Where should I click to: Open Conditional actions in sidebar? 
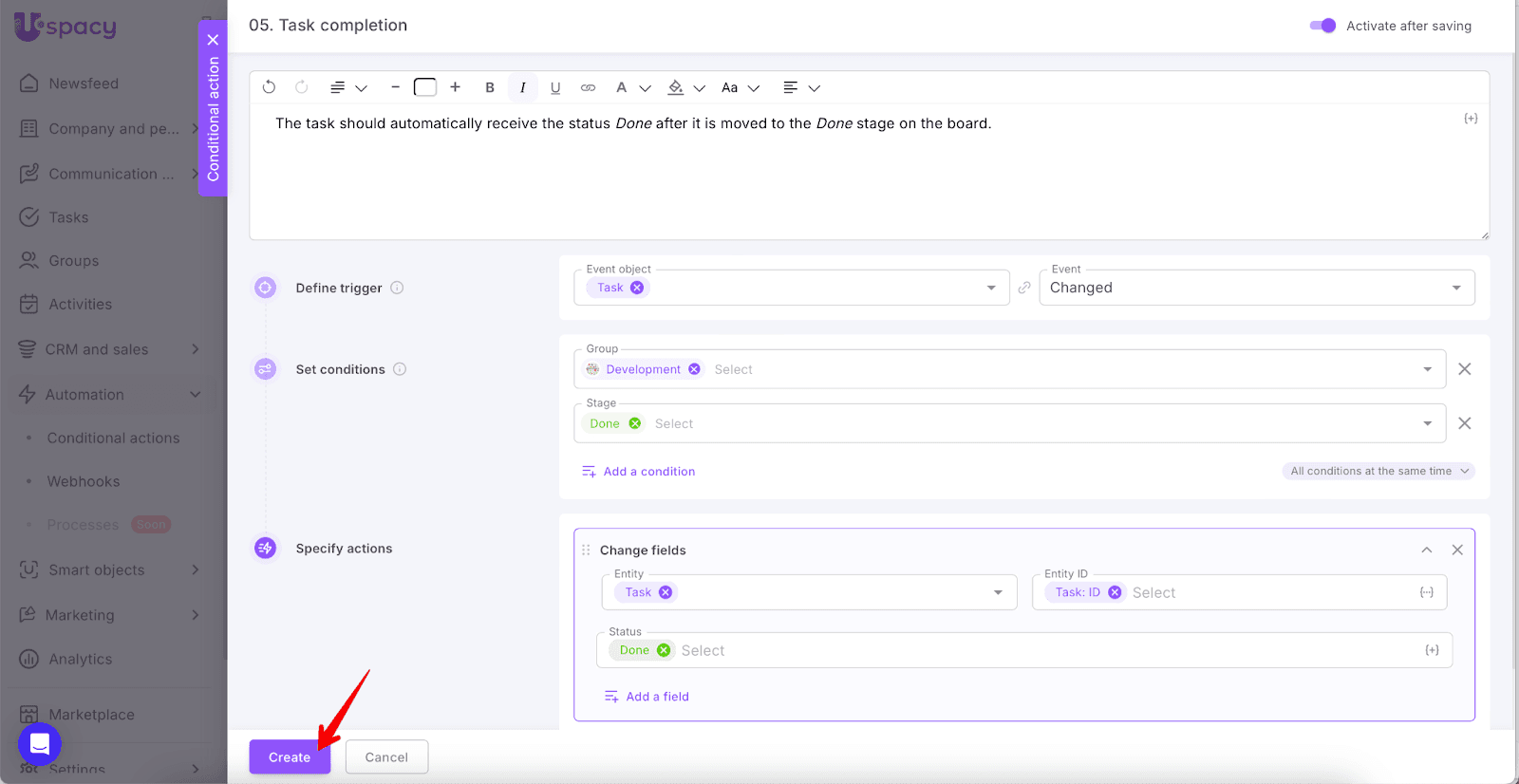point(113,438)
